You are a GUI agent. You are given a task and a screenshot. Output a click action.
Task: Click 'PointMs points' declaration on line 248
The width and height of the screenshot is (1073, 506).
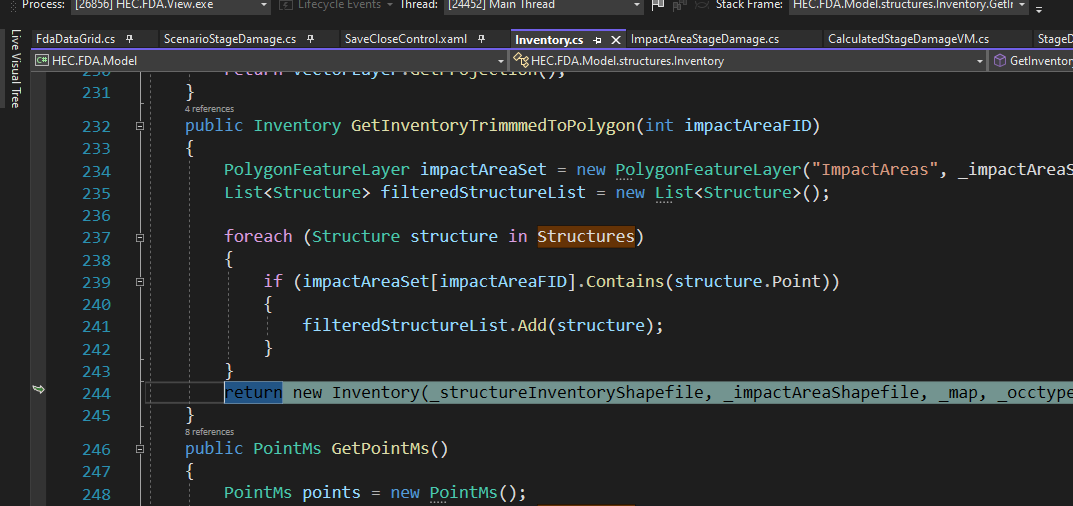(x=292, y=494)
